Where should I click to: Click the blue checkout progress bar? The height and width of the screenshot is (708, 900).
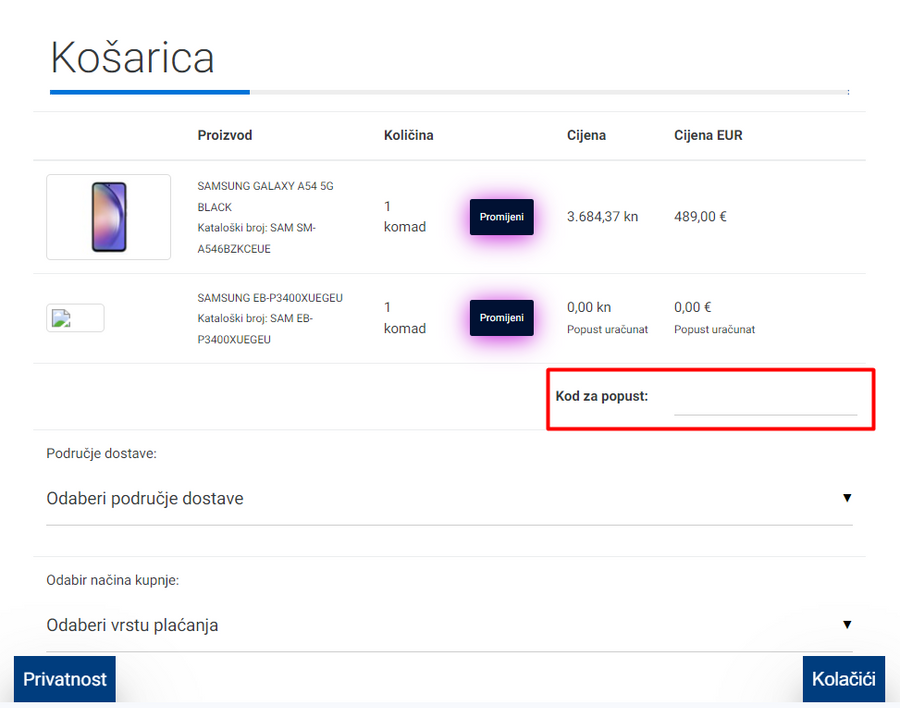150,92
